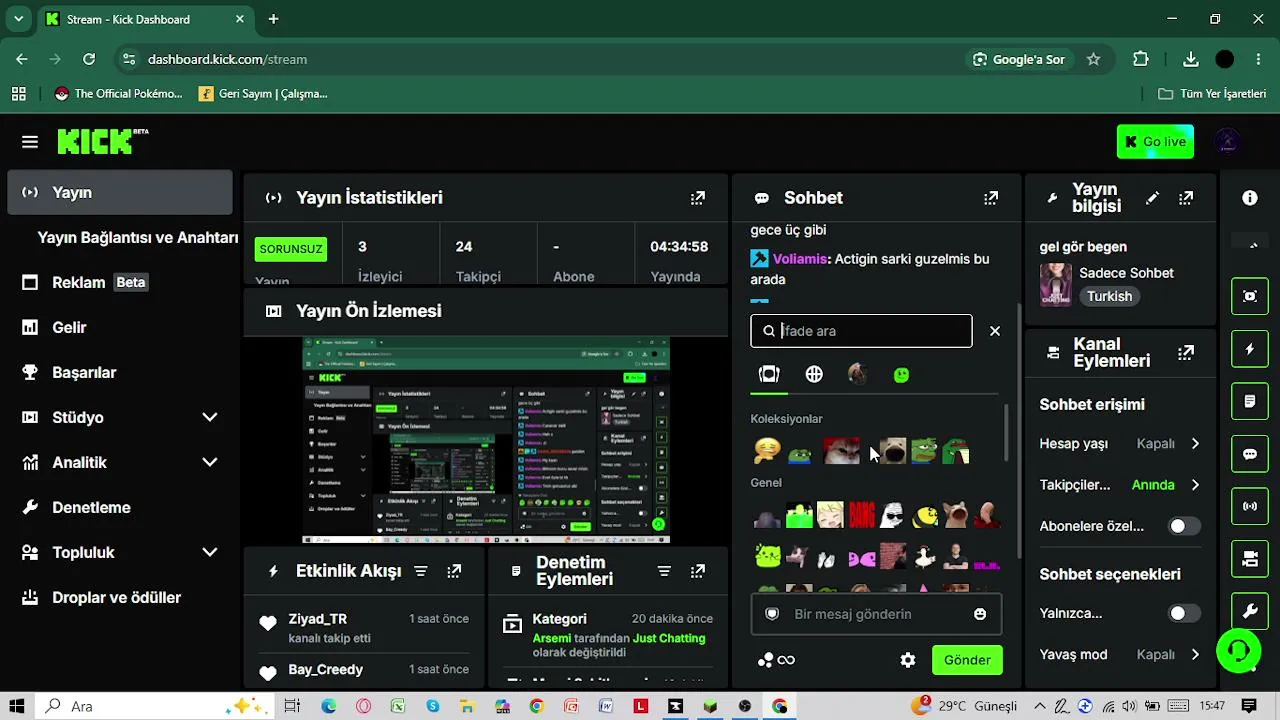Select Yayın in the sidebar
This screenshot has height=720, width=1280.
[x=119, y=193]
